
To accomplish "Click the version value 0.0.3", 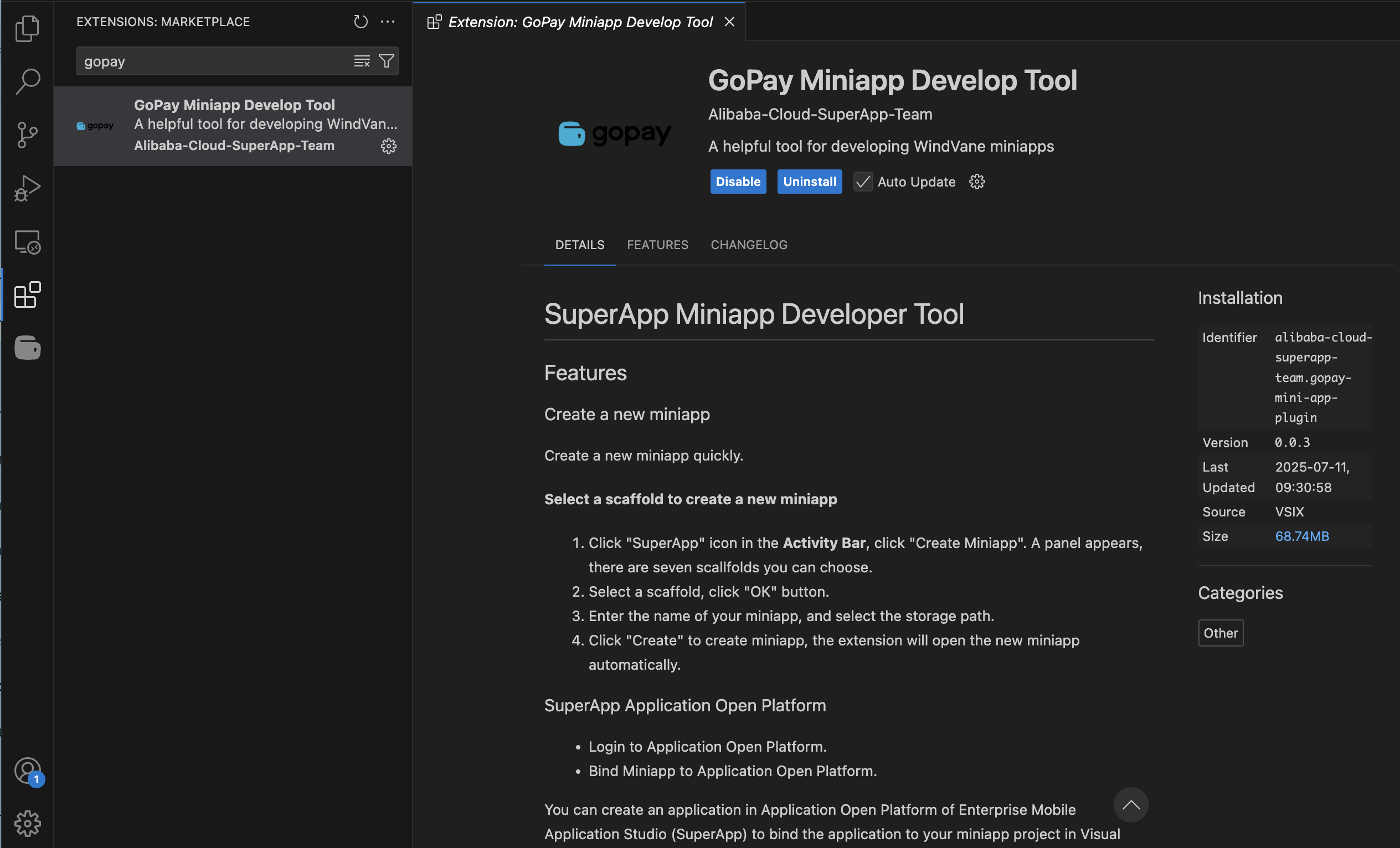I will click(1292, 442).
